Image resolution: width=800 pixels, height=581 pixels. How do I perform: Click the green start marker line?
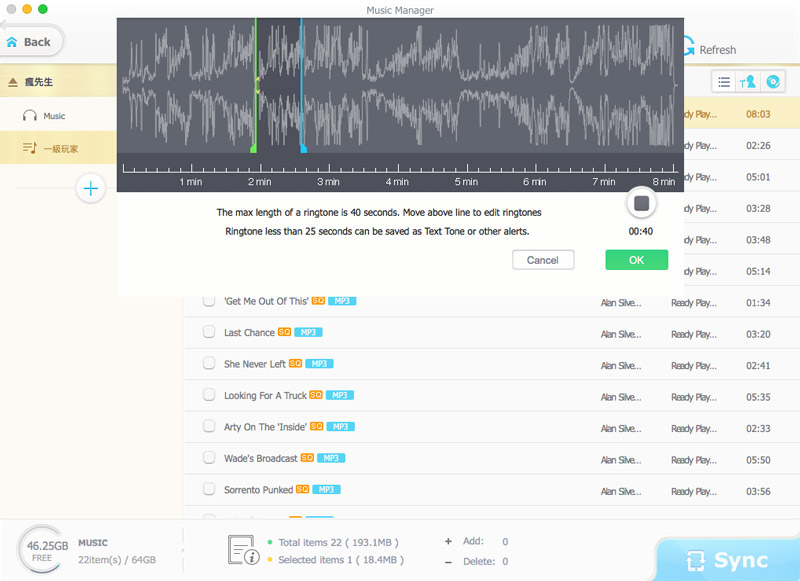tap(255, 90)
